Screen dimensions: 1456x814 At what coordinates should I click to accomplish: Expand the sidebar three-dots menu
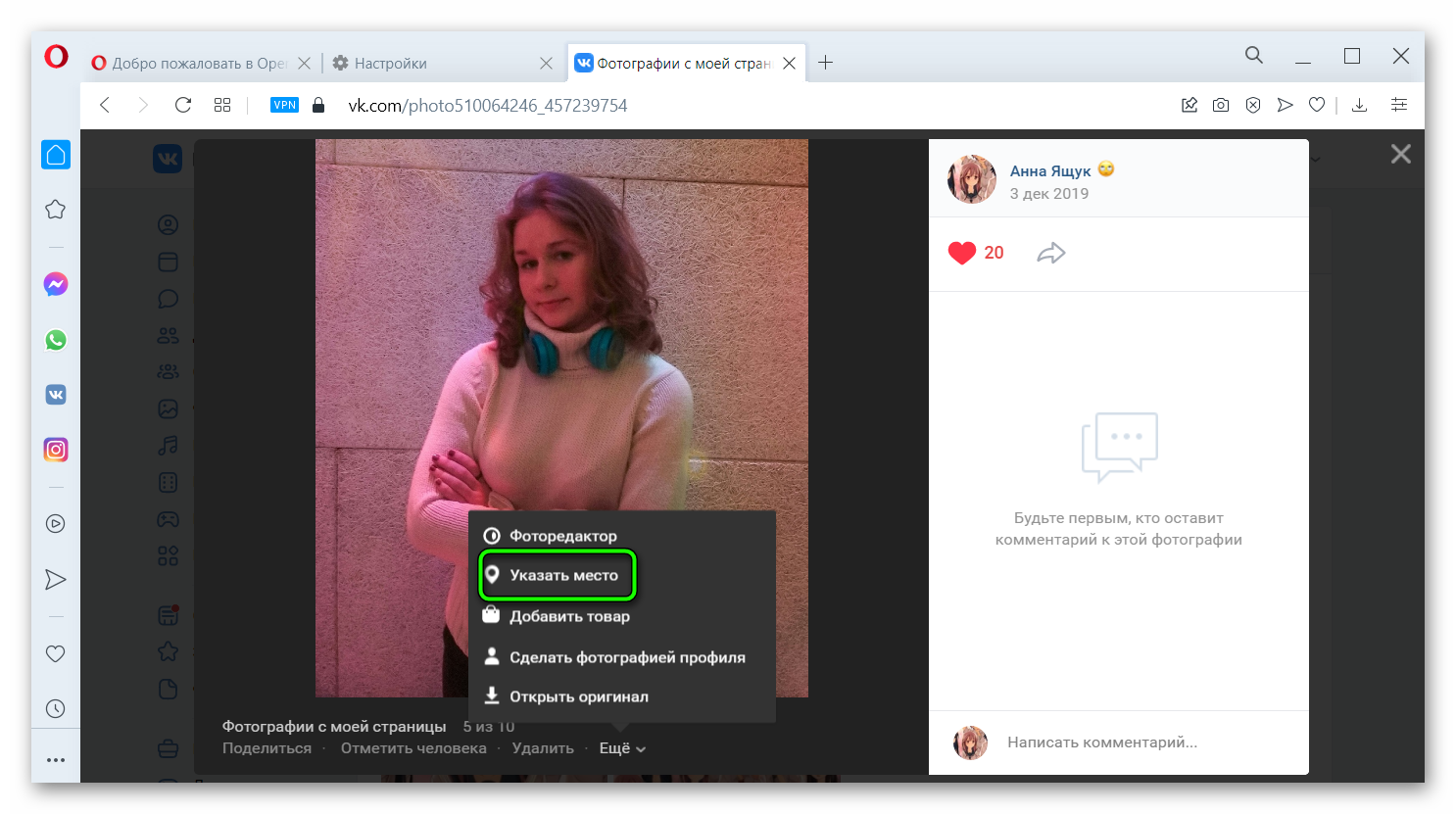(x=56, y=760)
